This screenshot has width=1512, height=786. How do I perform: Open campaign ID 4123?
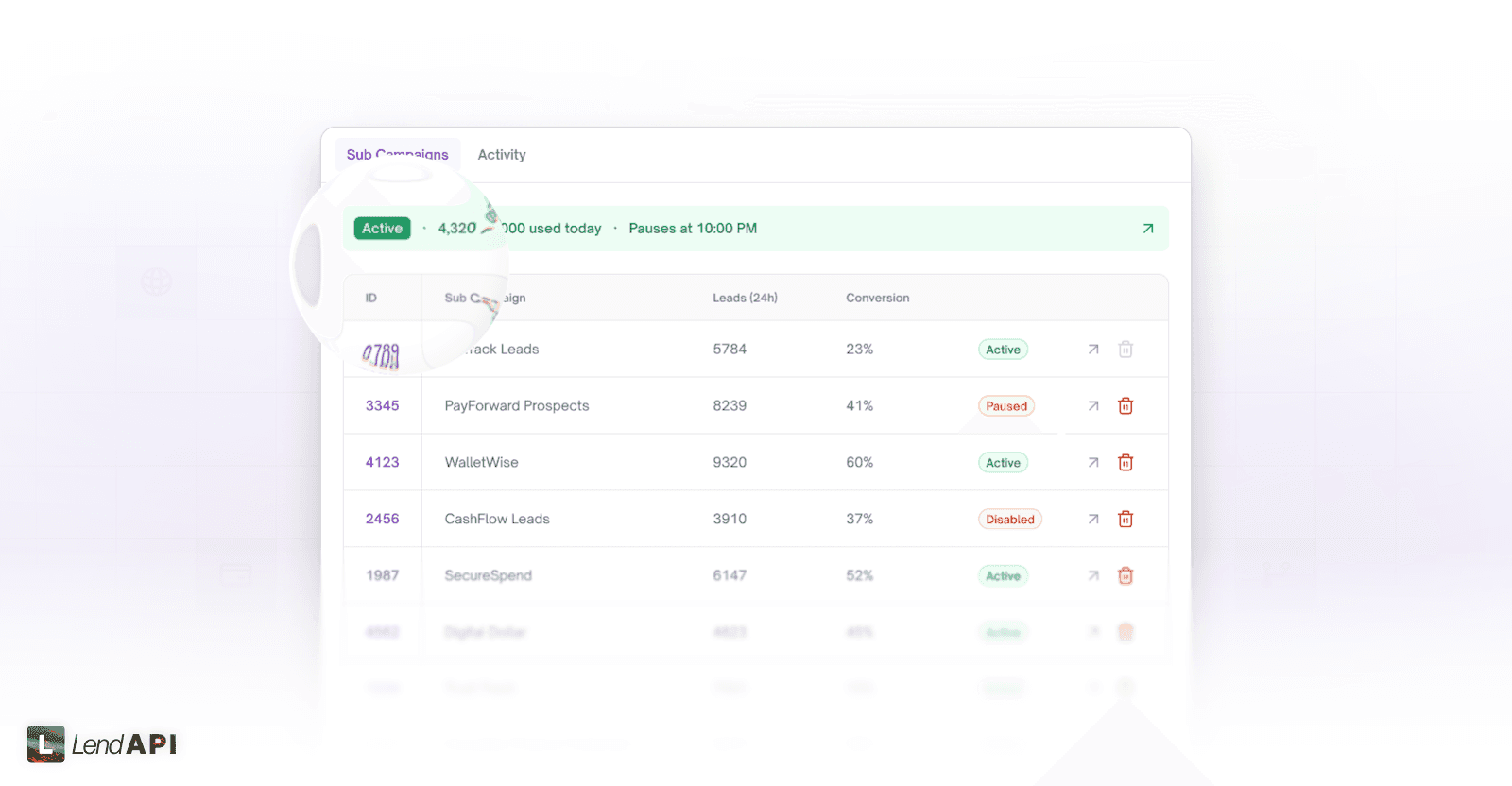pos(382,463)
